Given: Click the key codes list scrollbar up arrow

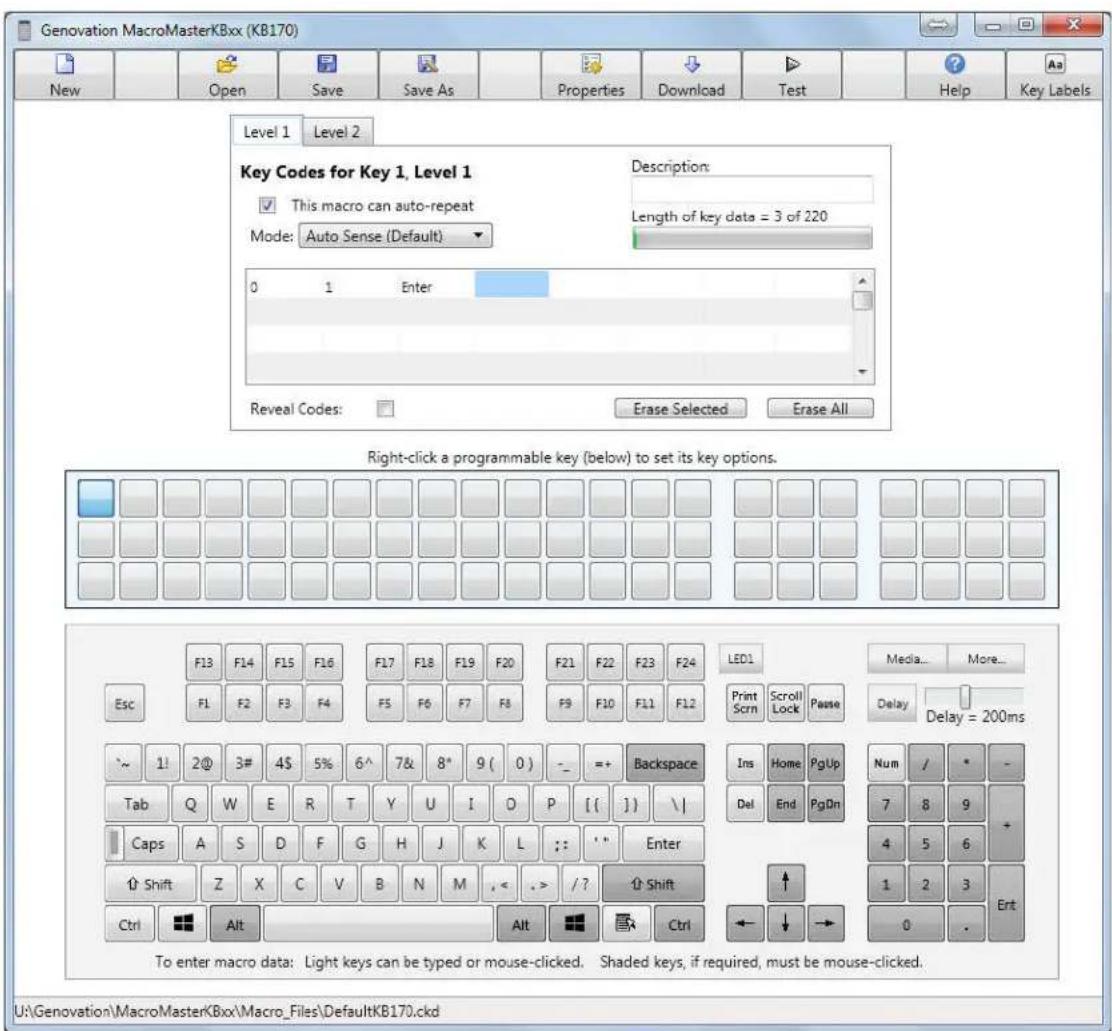Looking at the screenshot, I should coord(862,282).
